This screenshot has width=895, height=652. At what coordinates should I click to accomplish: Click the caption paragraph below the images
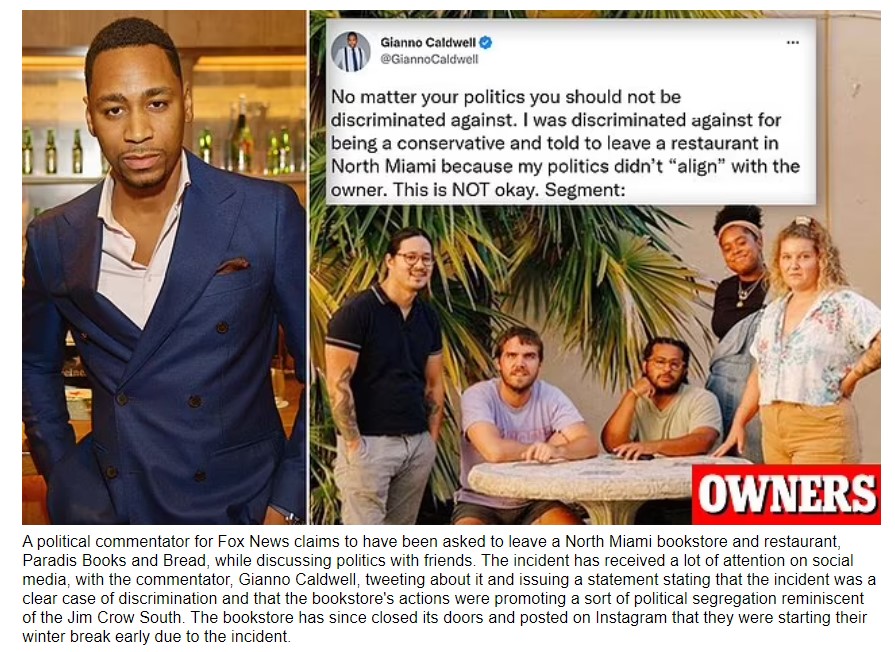(x=449, y=589)
